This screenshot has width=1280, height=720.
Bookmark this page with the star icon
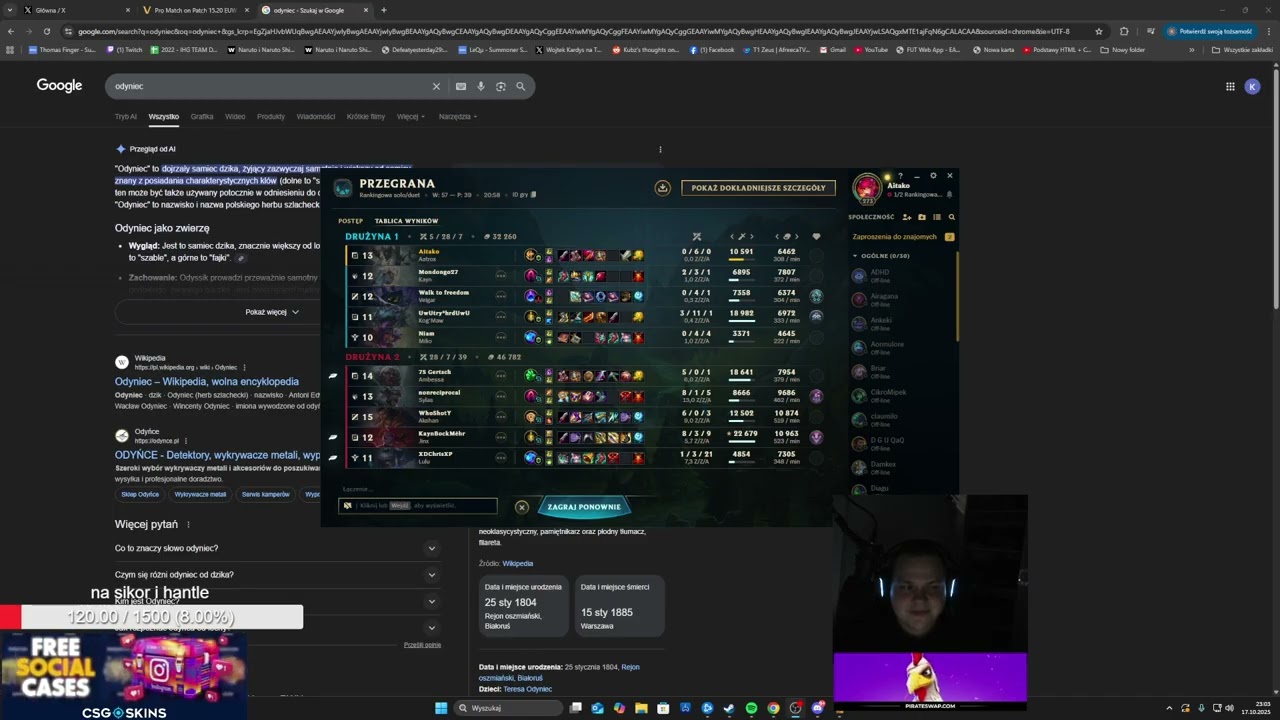pyautogui.click(x=1099, y=31)
